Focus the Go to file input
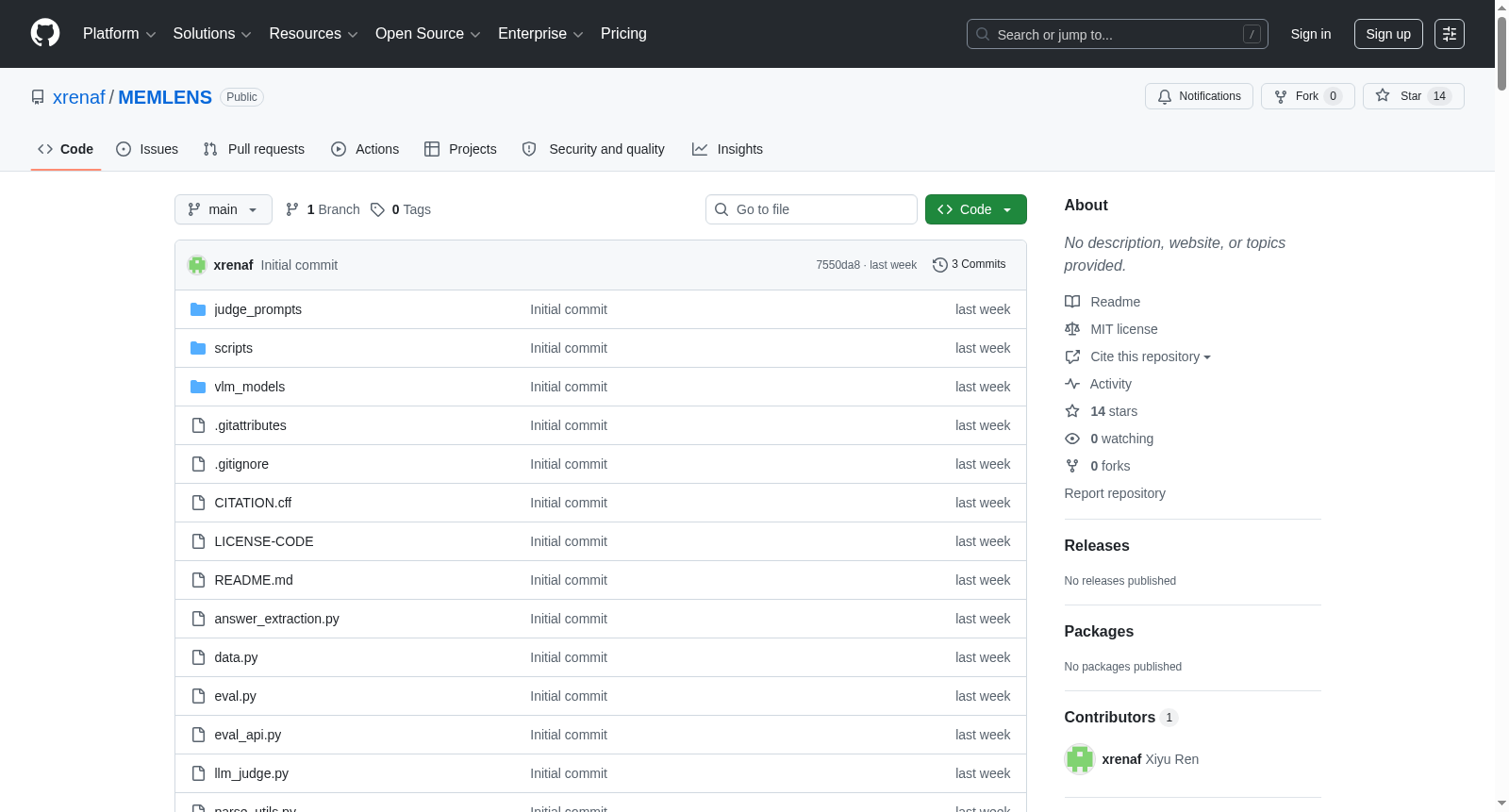 [811, 209]
